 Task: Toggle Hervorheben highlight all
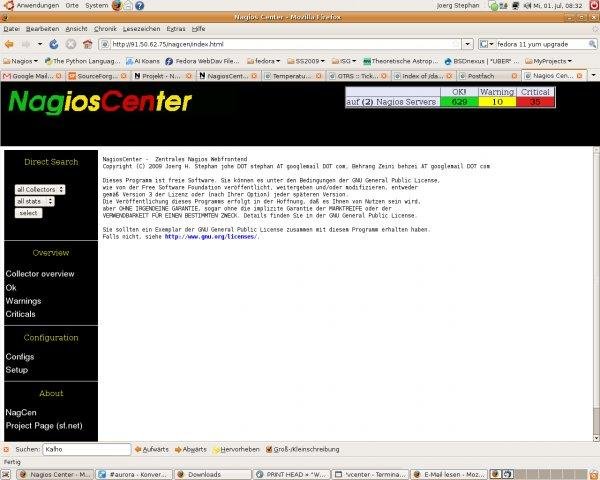(x=236, y=449)
